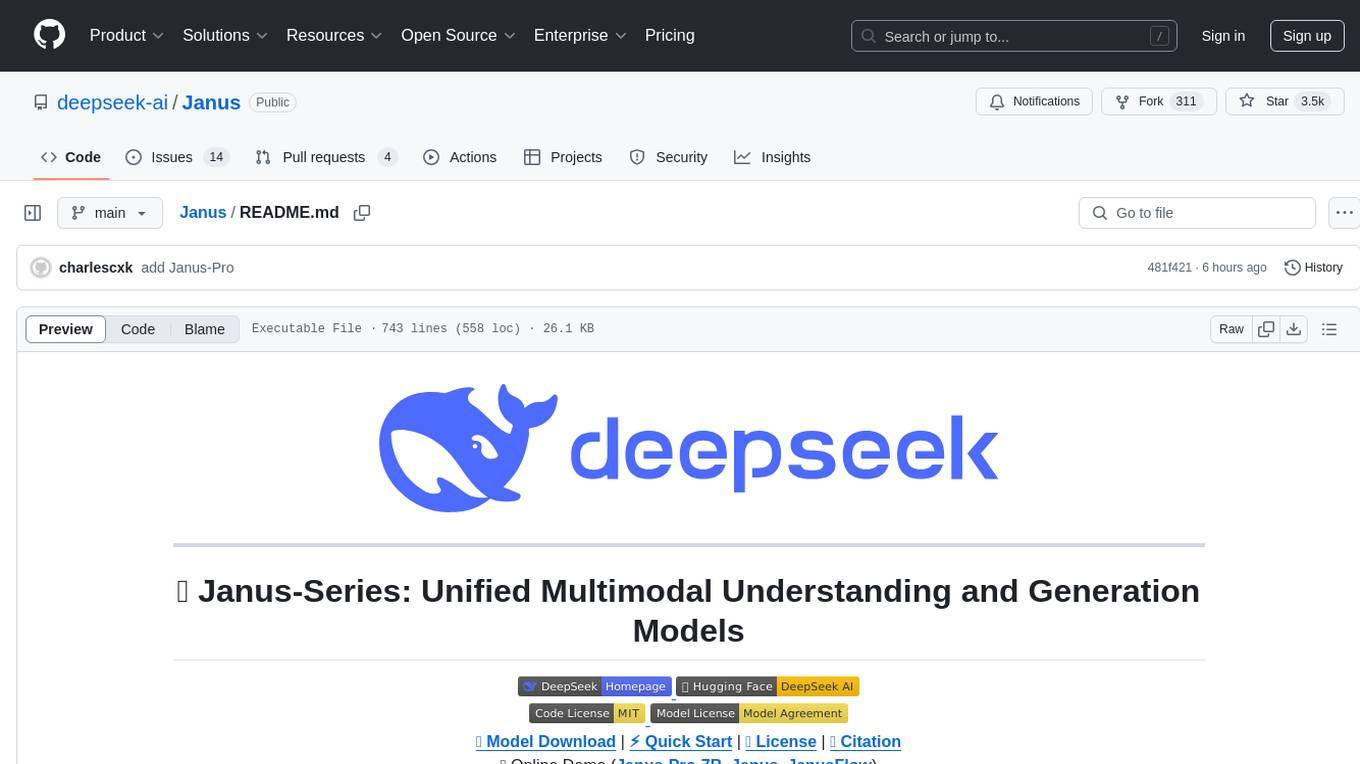
Task: Open charlescxk avatar profile
Action: (41, 268)
